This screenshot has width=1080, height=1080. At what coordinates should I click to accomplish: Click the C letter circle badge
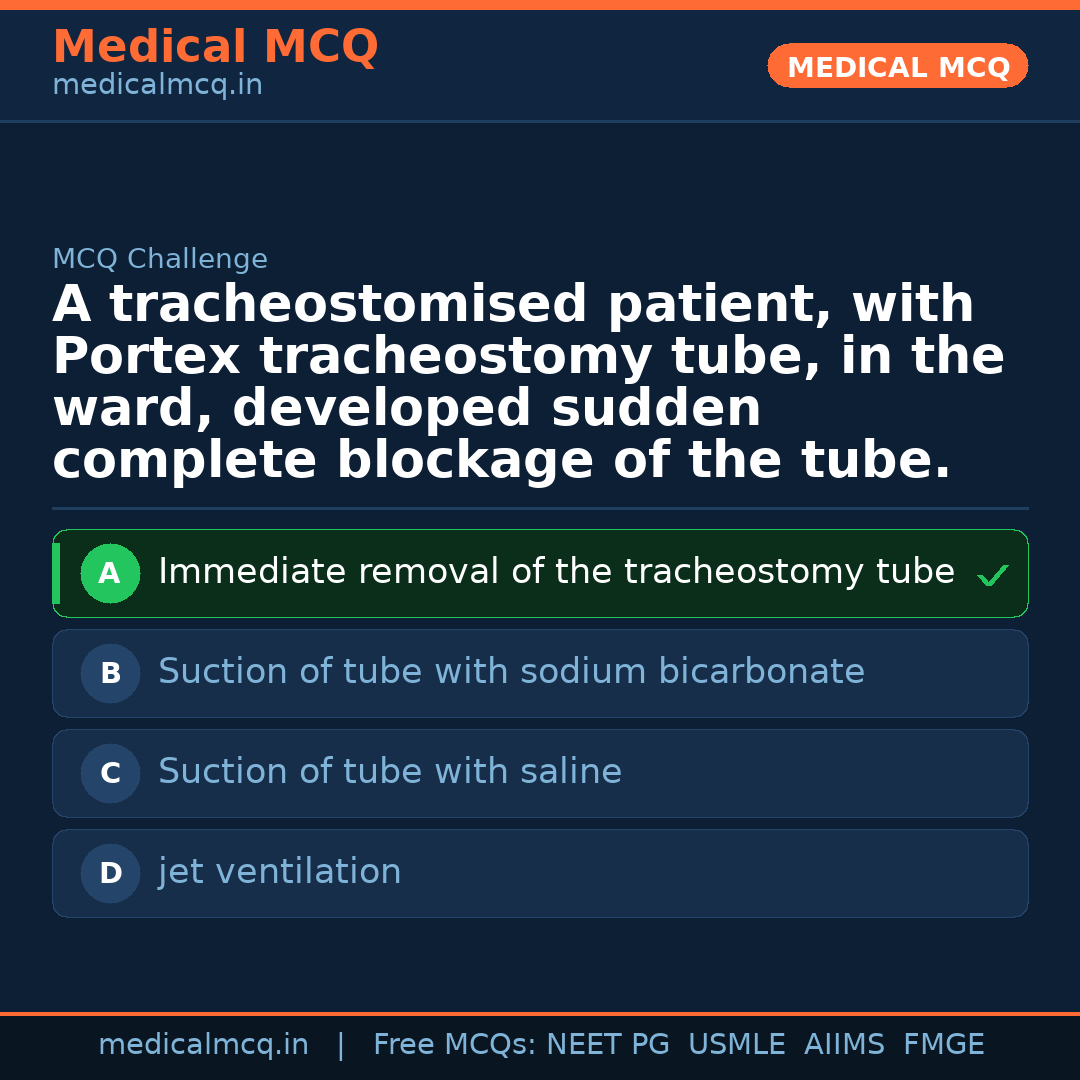pyautogui.click(x=110, y=774)
